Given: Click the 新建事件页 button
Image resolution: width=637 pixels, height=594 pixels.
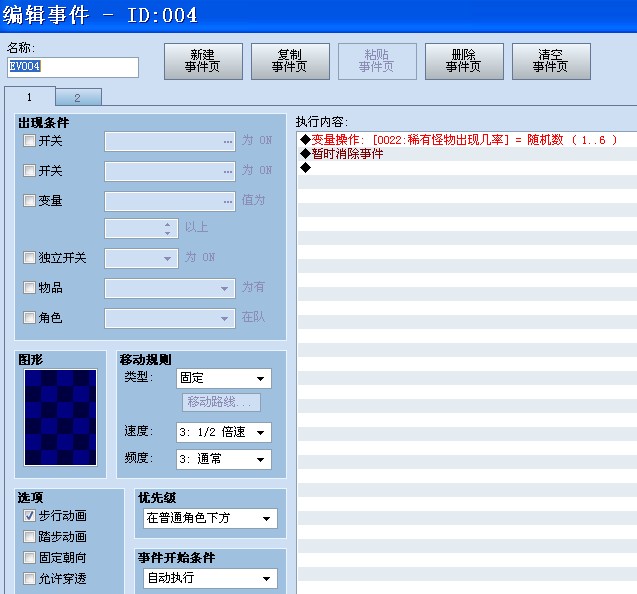Looking at the screenshot, I should coord(203,61).
